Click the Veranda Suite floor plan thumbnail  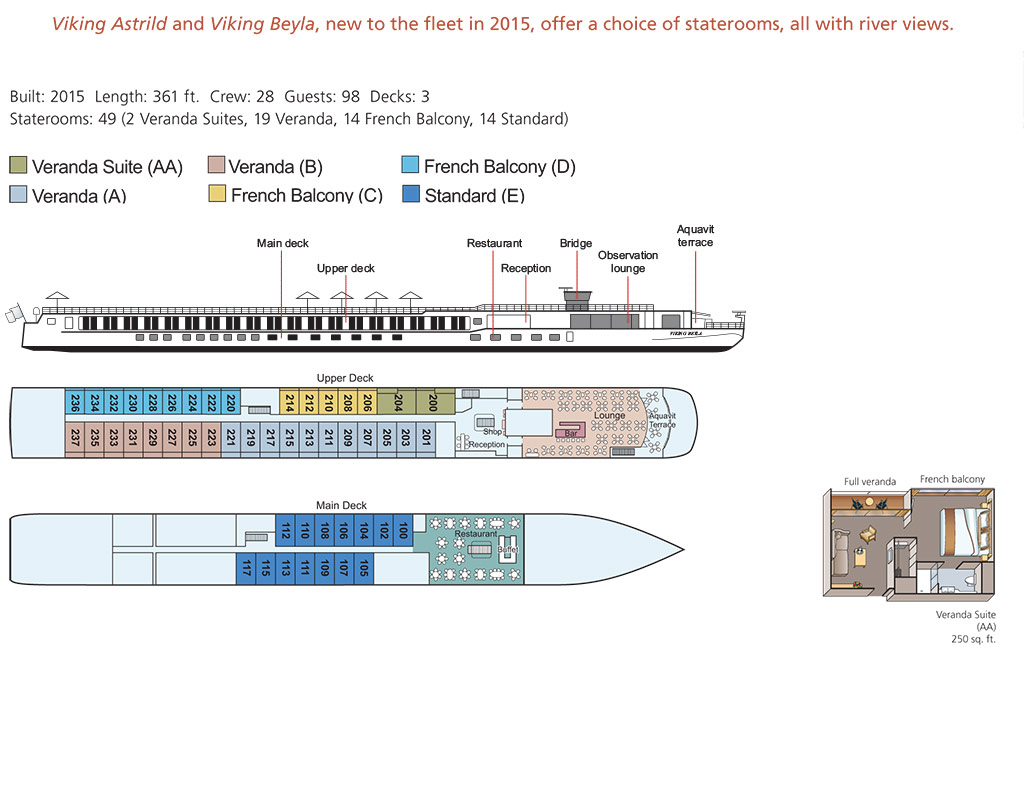coord(908,544)
